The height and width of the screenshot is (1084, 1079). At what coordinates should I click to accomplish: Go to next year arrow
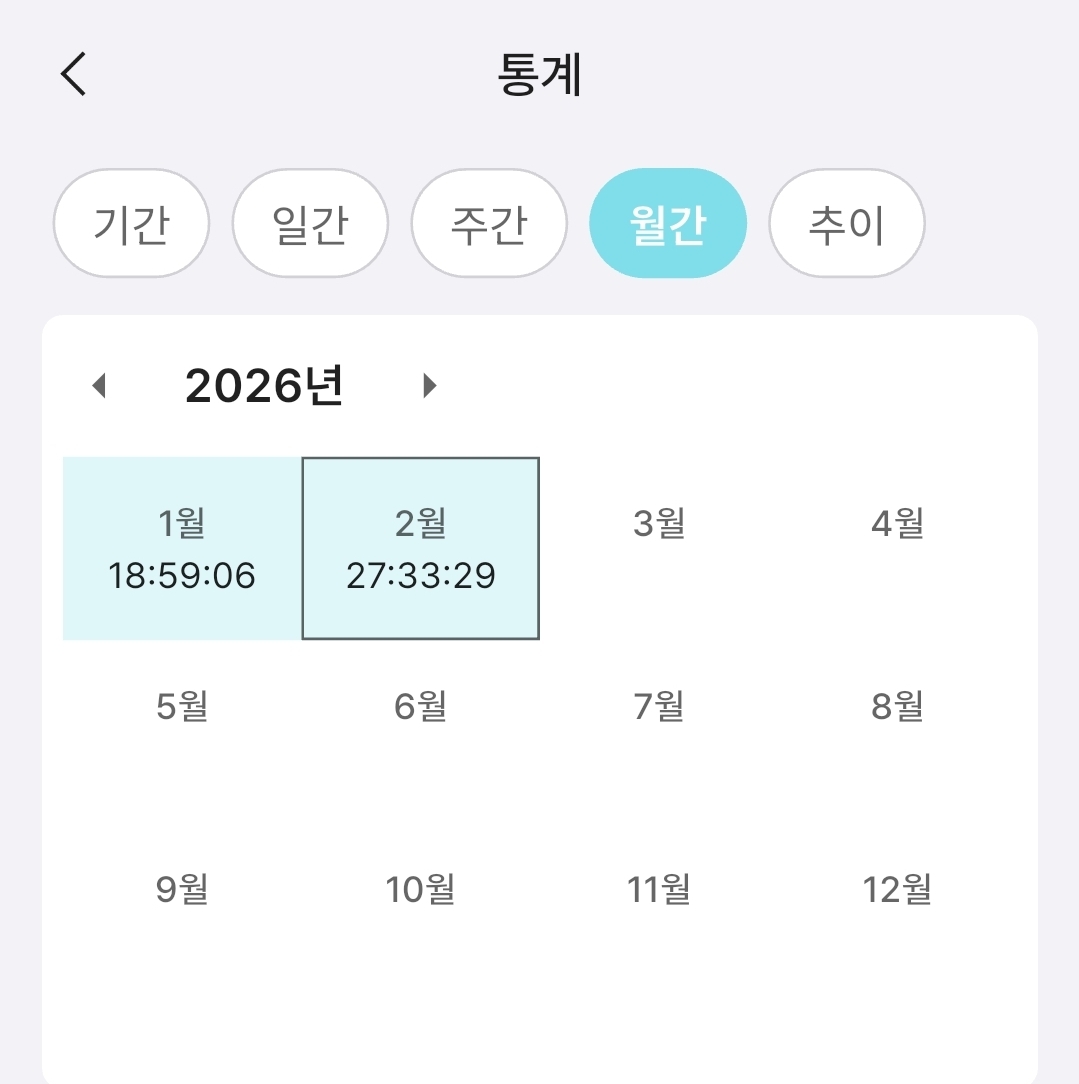(x=430, y=386)
